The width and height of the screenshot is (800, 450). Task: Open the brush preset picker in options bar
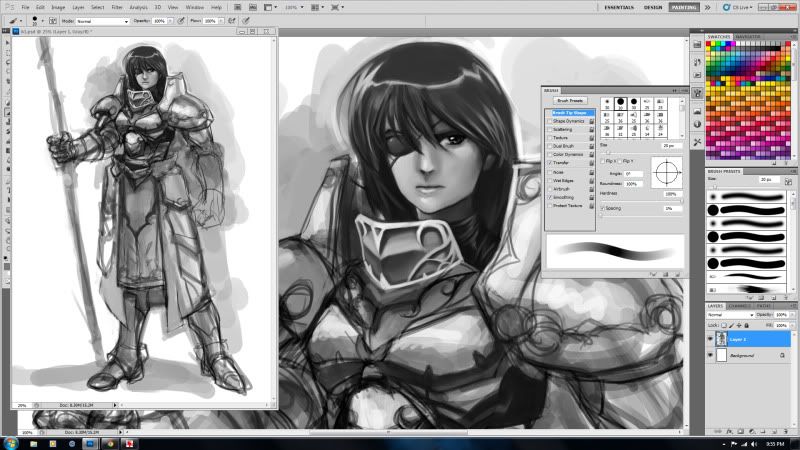36,20
